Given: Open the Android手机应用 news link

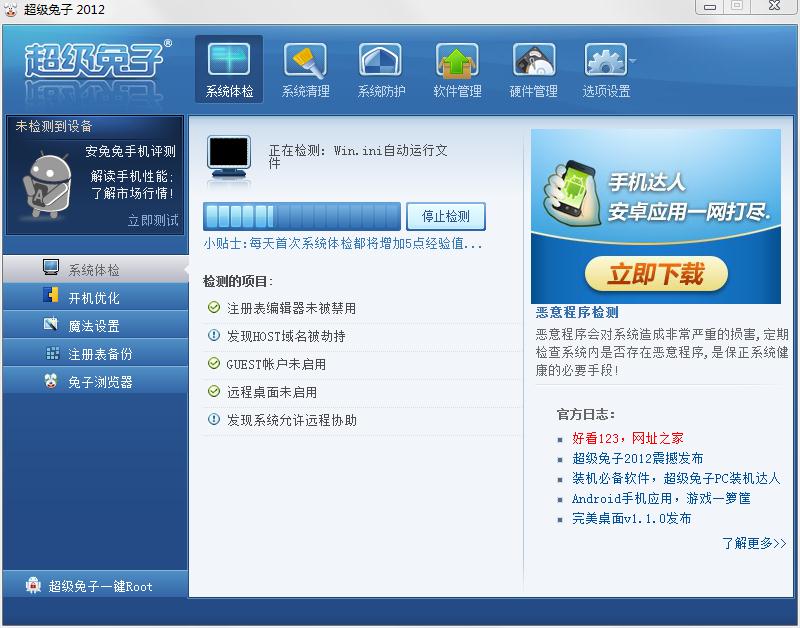Looking at the screenshot, I should (x=661, y=498).
